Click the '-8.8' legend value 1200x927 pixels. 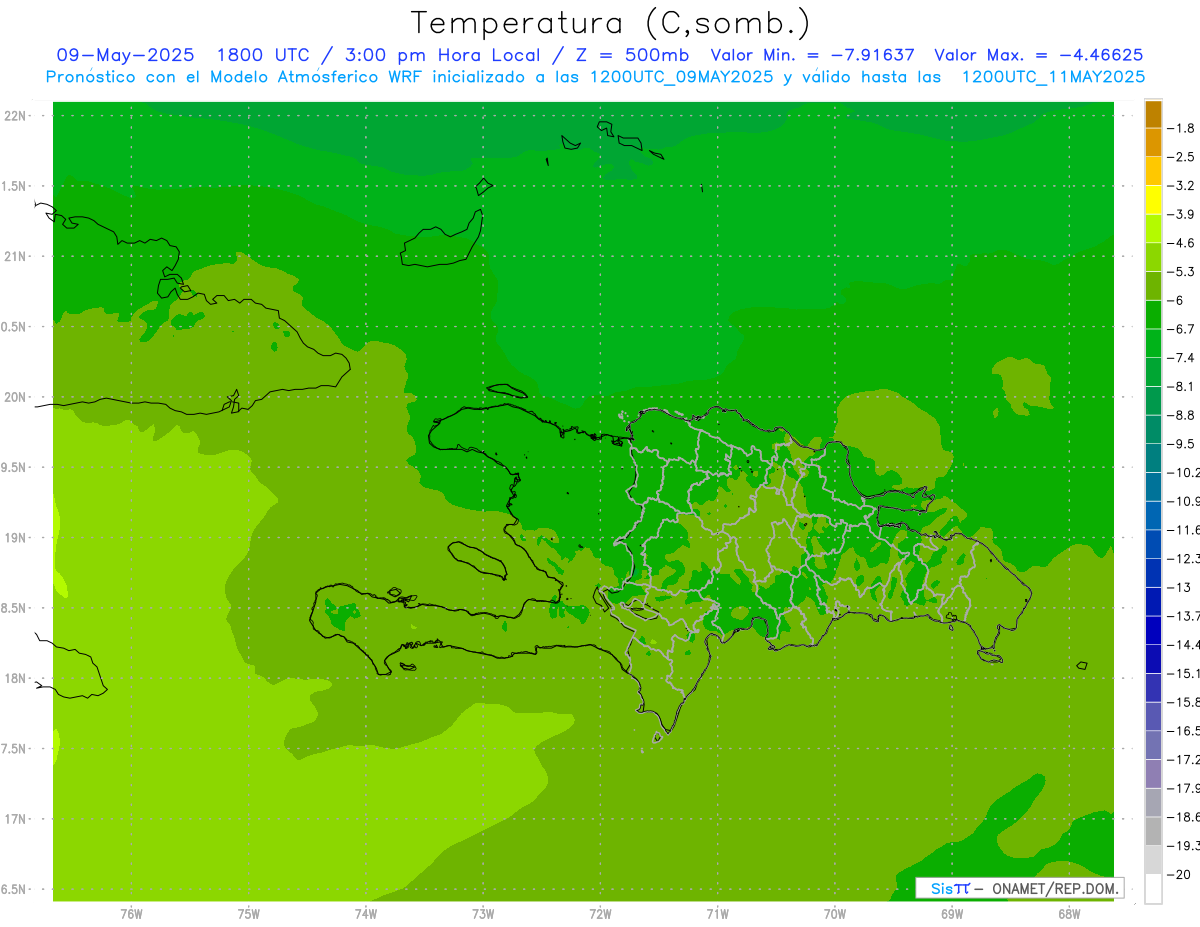coord(1181,415)
